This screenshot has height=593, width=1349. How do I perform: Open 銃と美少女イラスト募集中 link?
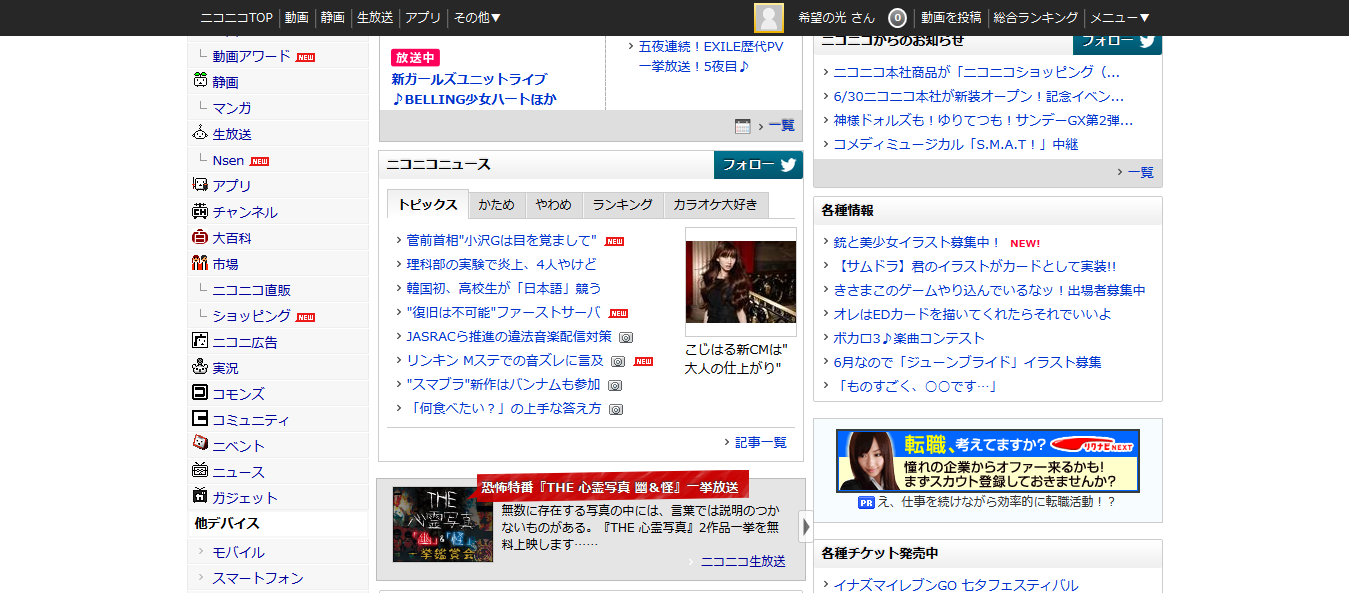917,242
